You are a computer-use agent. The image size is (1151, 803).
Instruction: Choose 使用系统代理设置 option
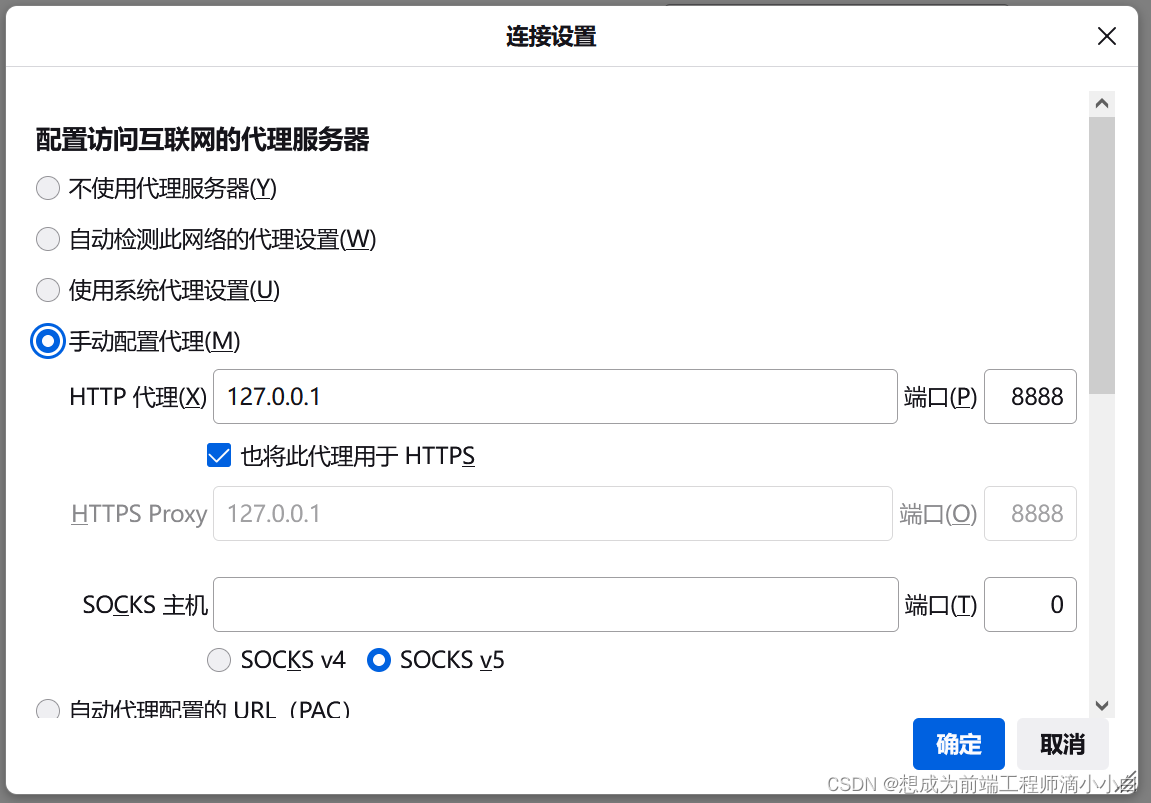pyautogui.click(x=47, y=290)
